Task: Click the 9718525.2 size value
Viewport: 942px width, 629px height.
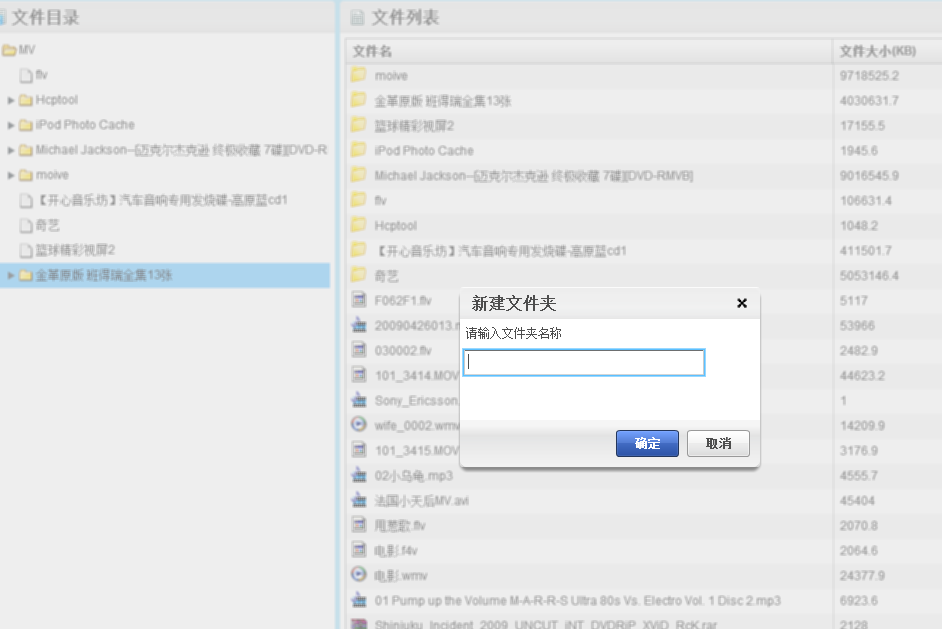Action: pos(869,76)
